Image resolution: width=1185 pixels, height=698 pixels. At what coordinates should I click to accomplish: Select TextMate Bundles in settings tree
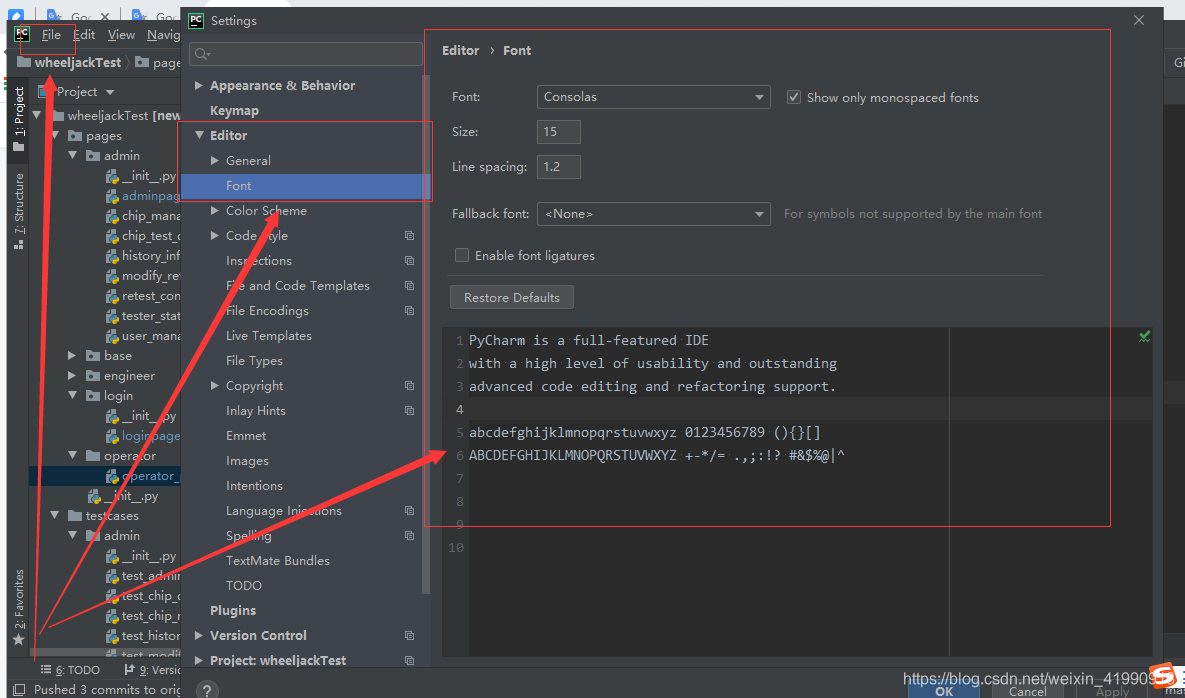click(277, 561)
